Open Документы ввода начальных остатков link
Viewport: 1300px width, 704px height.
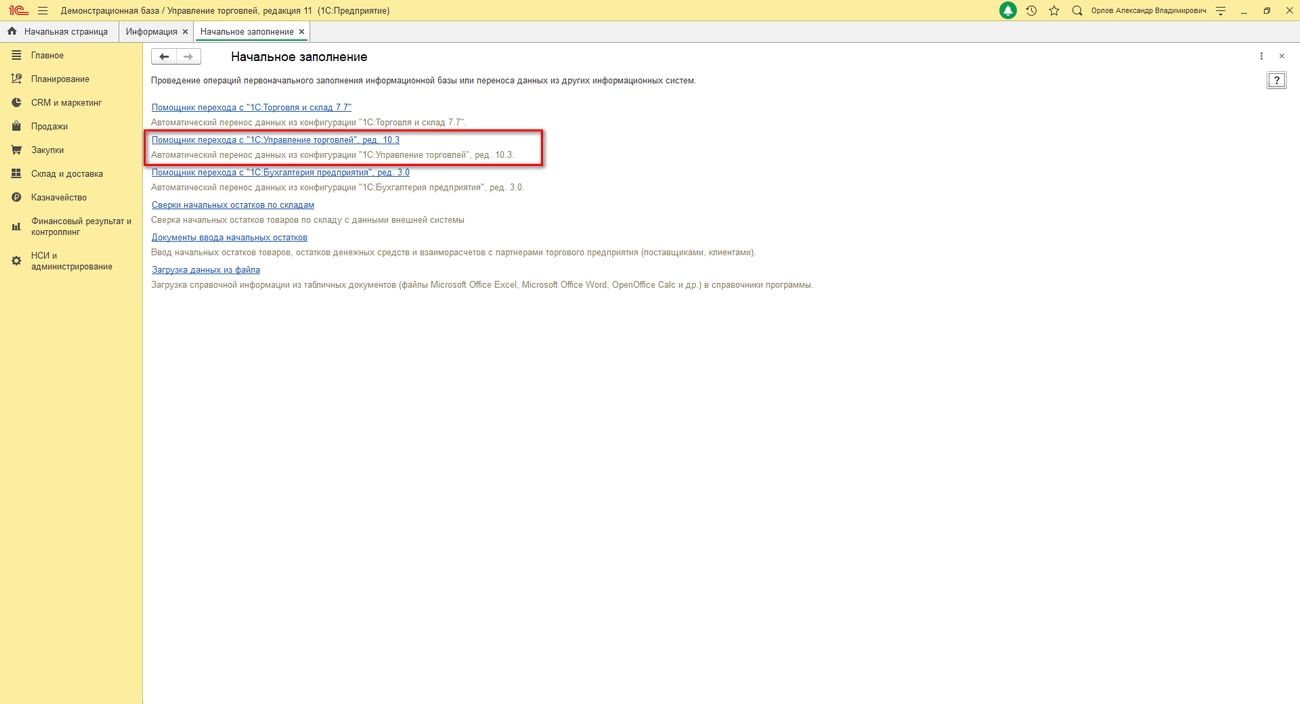(229, 237)
